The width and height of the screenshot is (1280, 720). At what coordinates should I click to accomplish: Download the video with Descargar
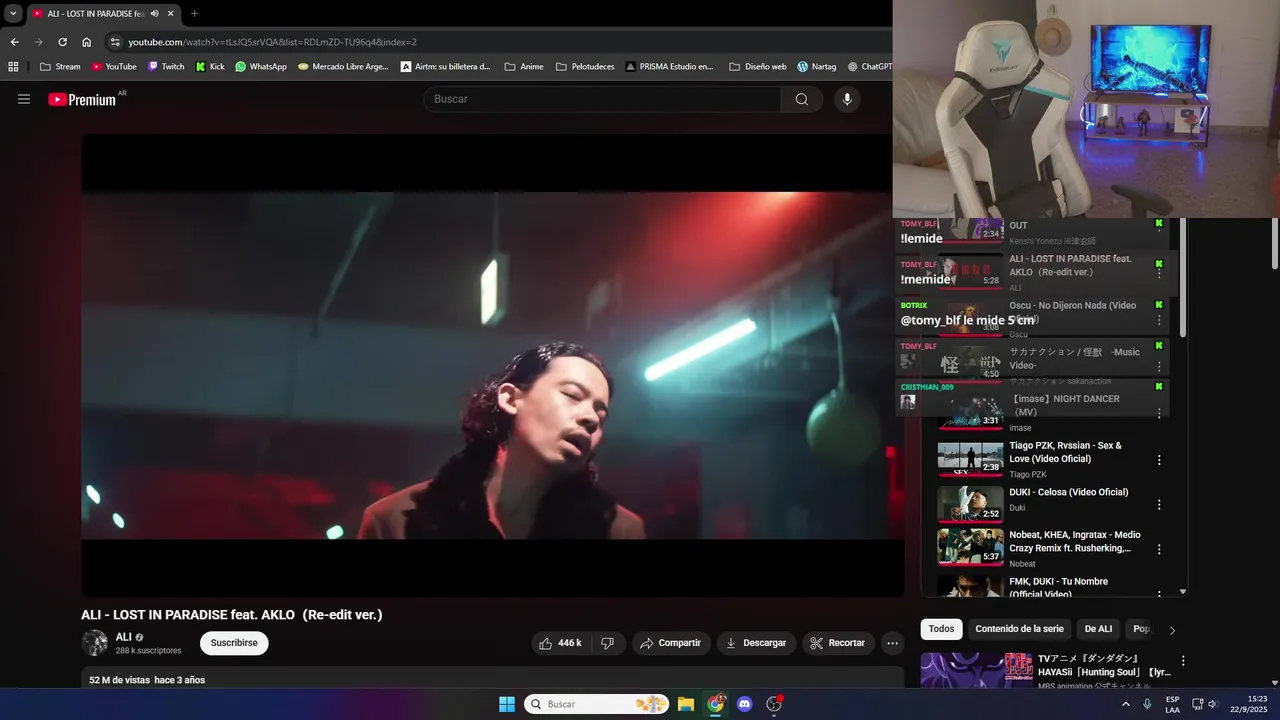[756, 643]
